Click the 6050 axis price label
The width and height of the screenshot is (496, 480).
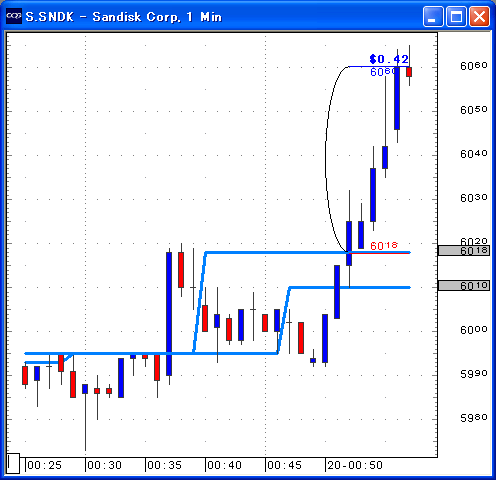474,110
